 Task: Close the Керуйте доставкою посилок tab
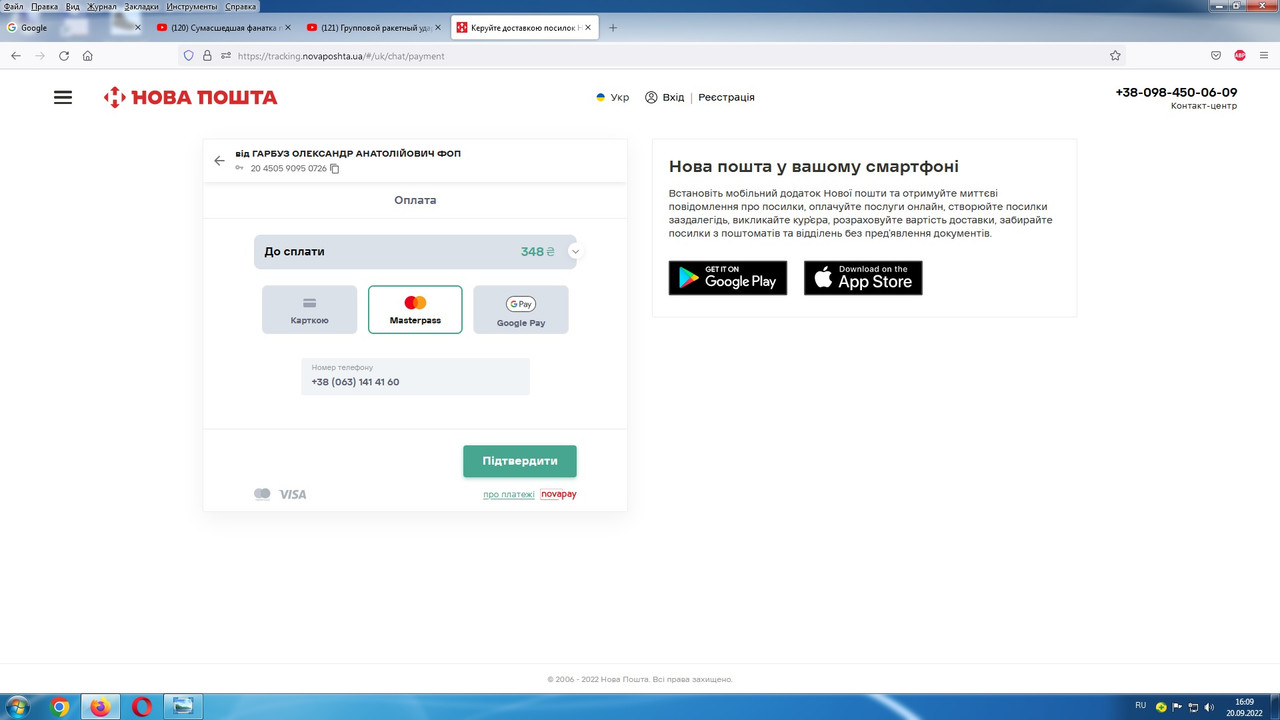coord(587,27)
